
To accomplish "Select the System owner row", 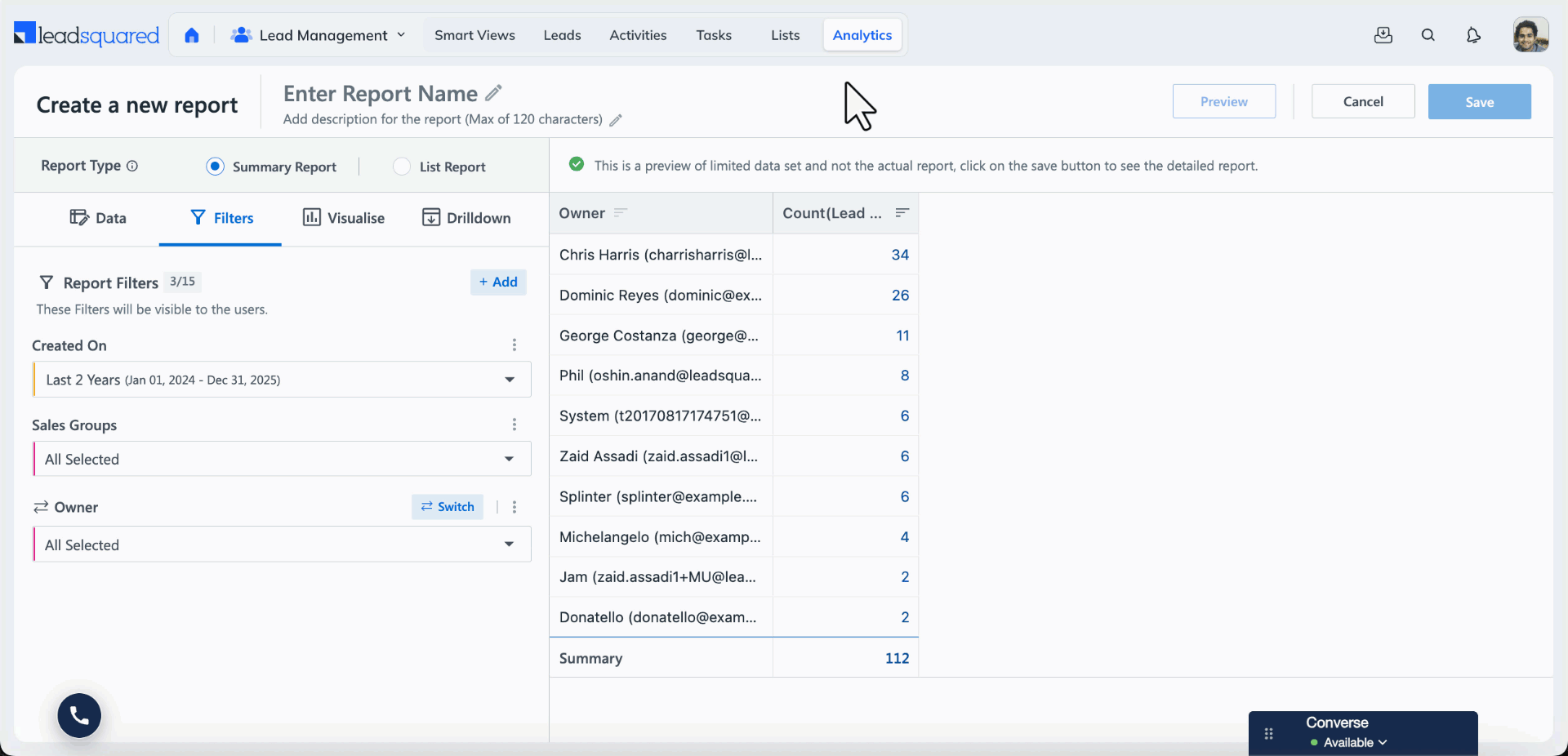I will pos(733,416).
